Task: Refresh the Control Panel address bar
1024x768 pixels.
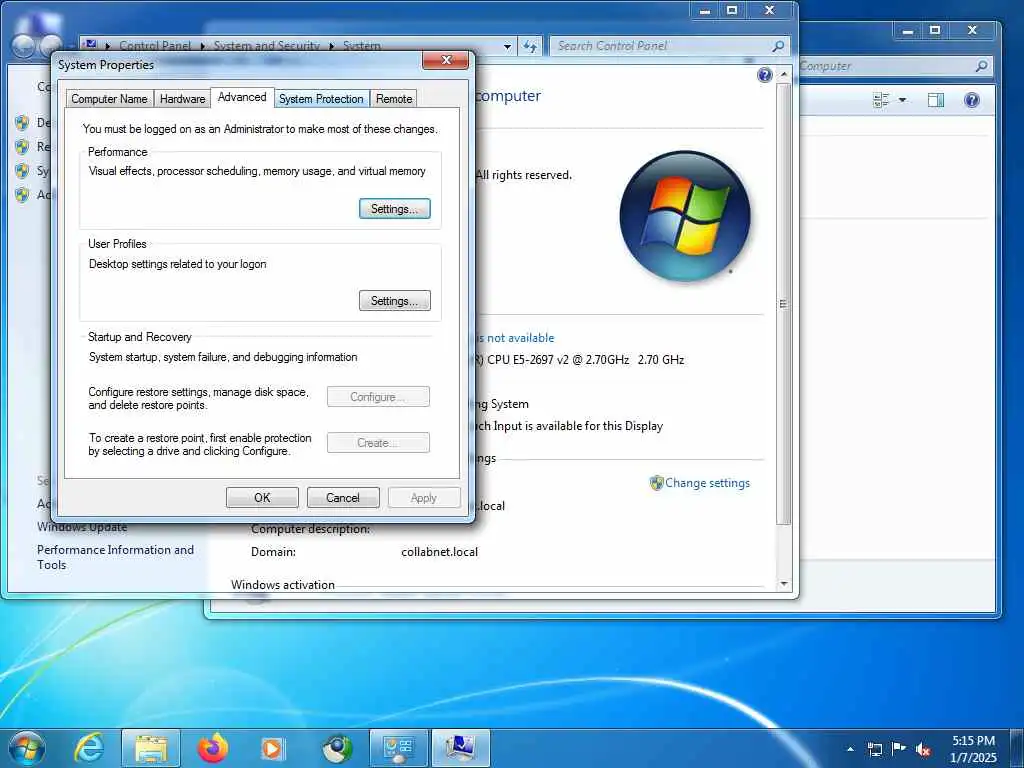Action: click(530, 46)
